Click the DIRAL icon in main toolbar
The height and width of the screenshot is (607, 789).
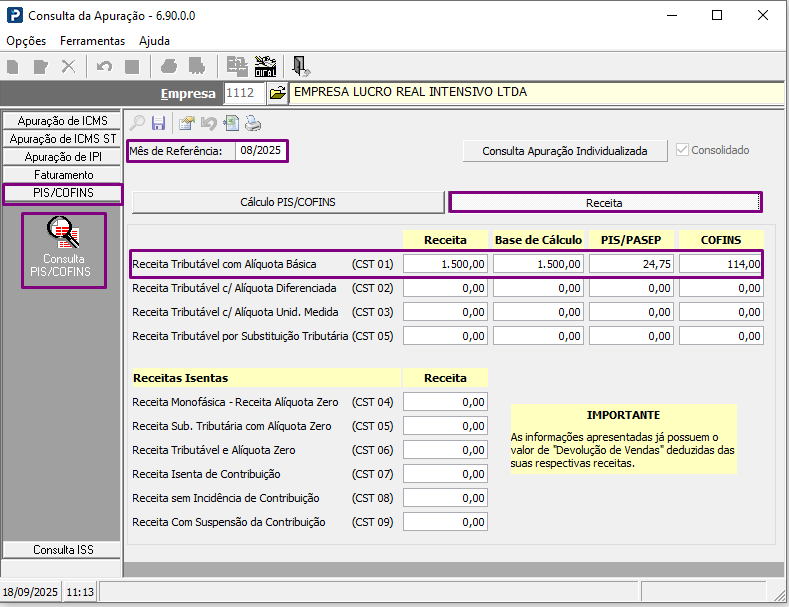(x=266, y=67)
